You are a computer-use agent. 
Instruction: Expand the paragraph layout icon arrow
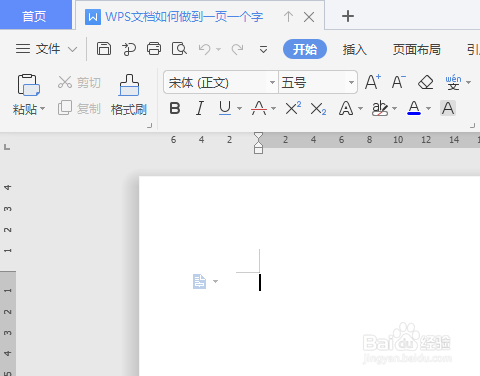216,282
